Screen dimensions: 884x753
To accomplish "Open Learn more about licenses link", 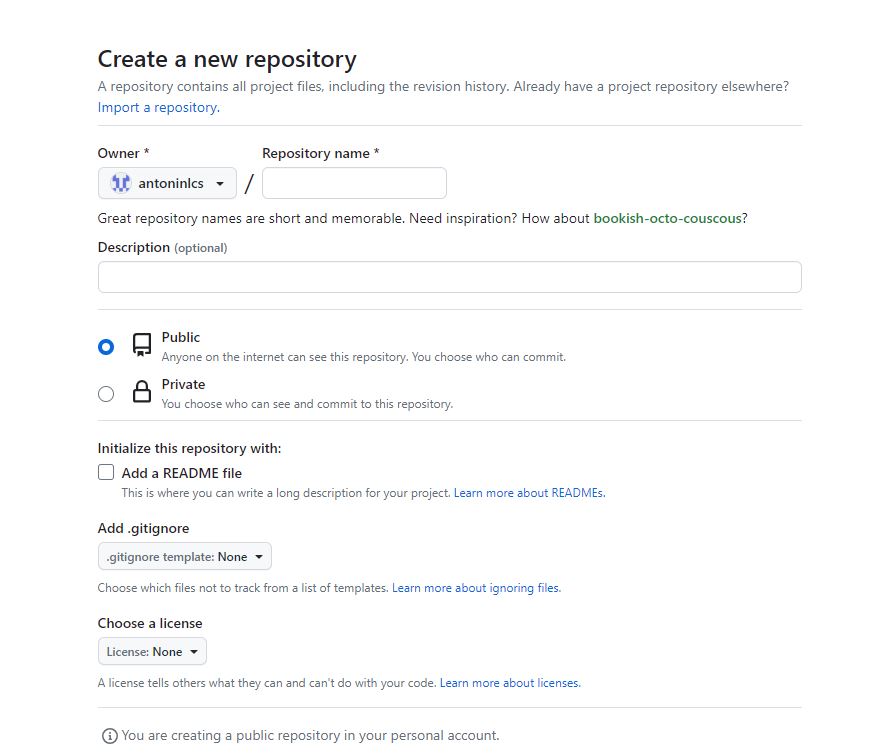I will click(x=509, y=683).
